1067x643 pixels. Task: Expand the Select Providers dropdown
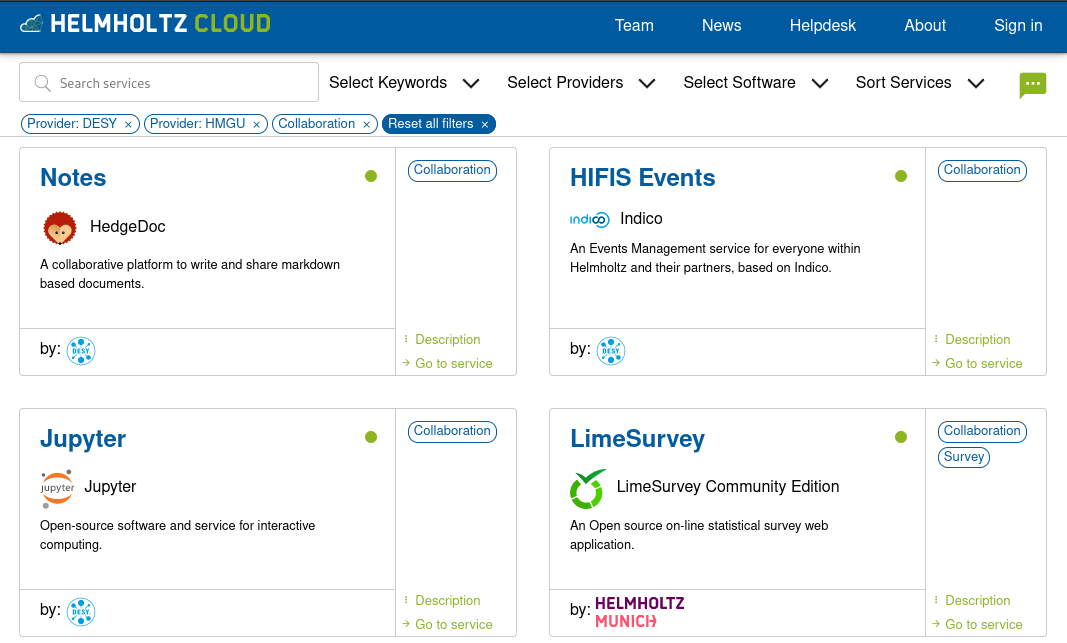point(581,83)
